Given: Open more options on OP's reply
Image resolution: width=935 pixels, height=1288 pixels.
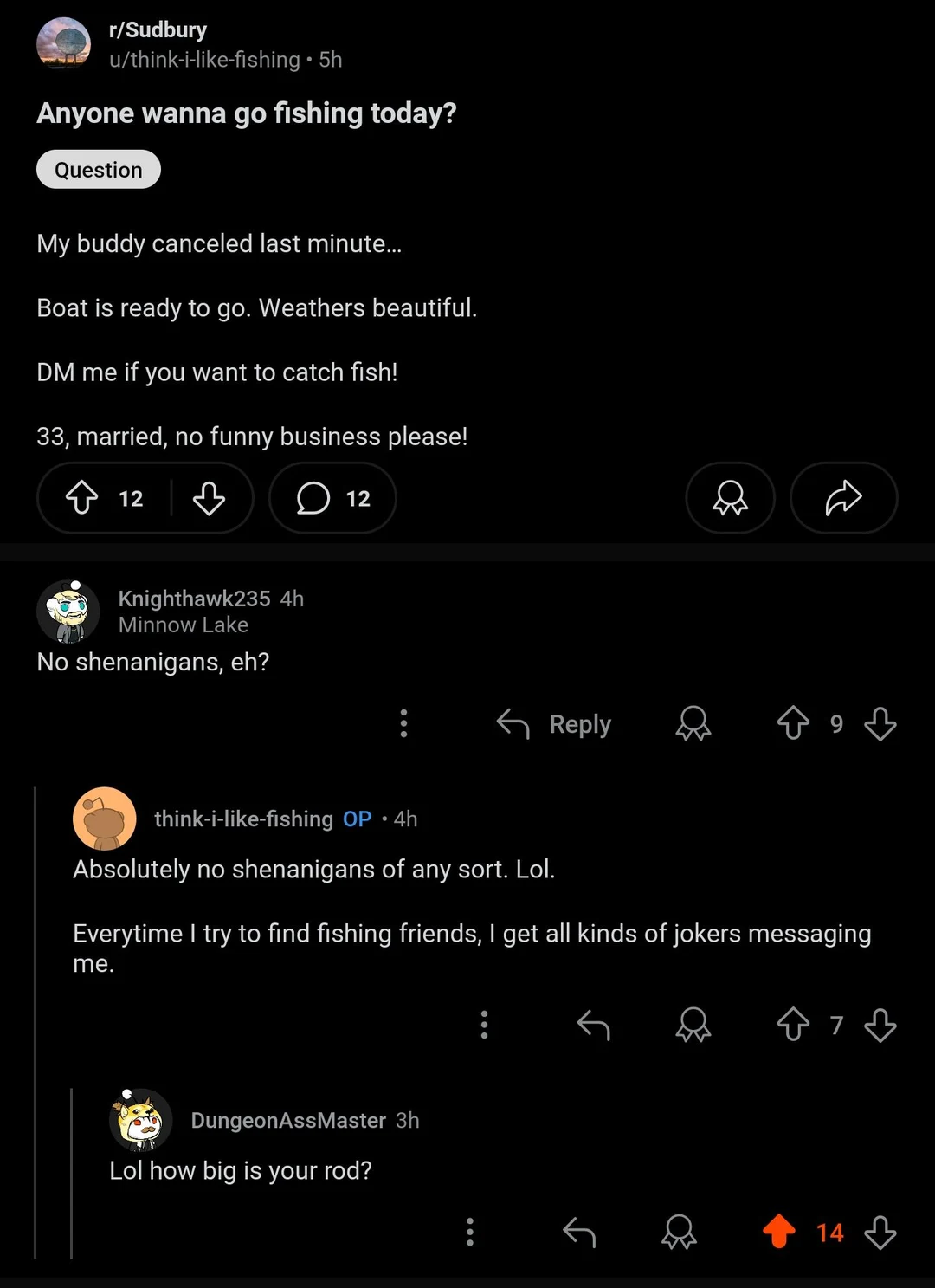Looking at the screenshot, I should (484, 1025).
